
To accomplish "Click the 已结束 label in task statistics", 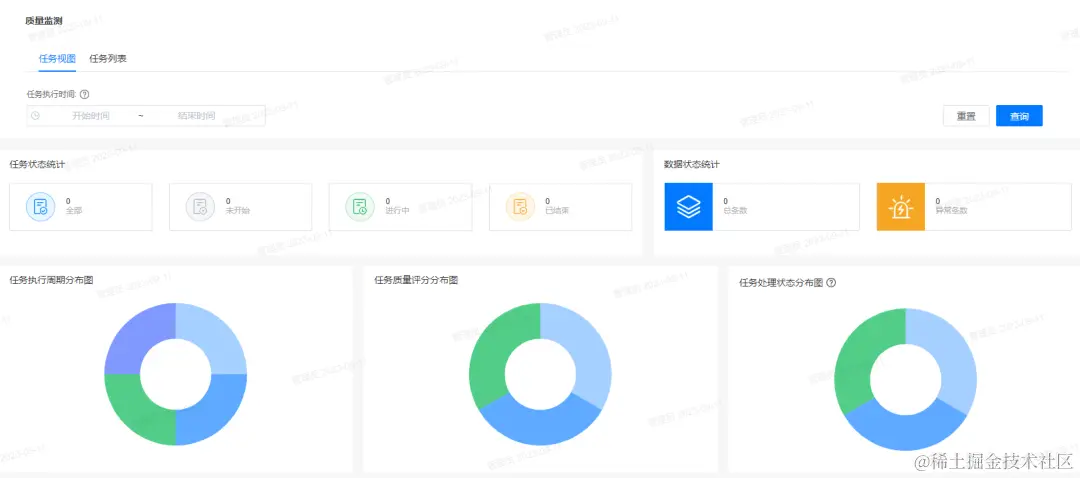I will [x=557, y=211].
